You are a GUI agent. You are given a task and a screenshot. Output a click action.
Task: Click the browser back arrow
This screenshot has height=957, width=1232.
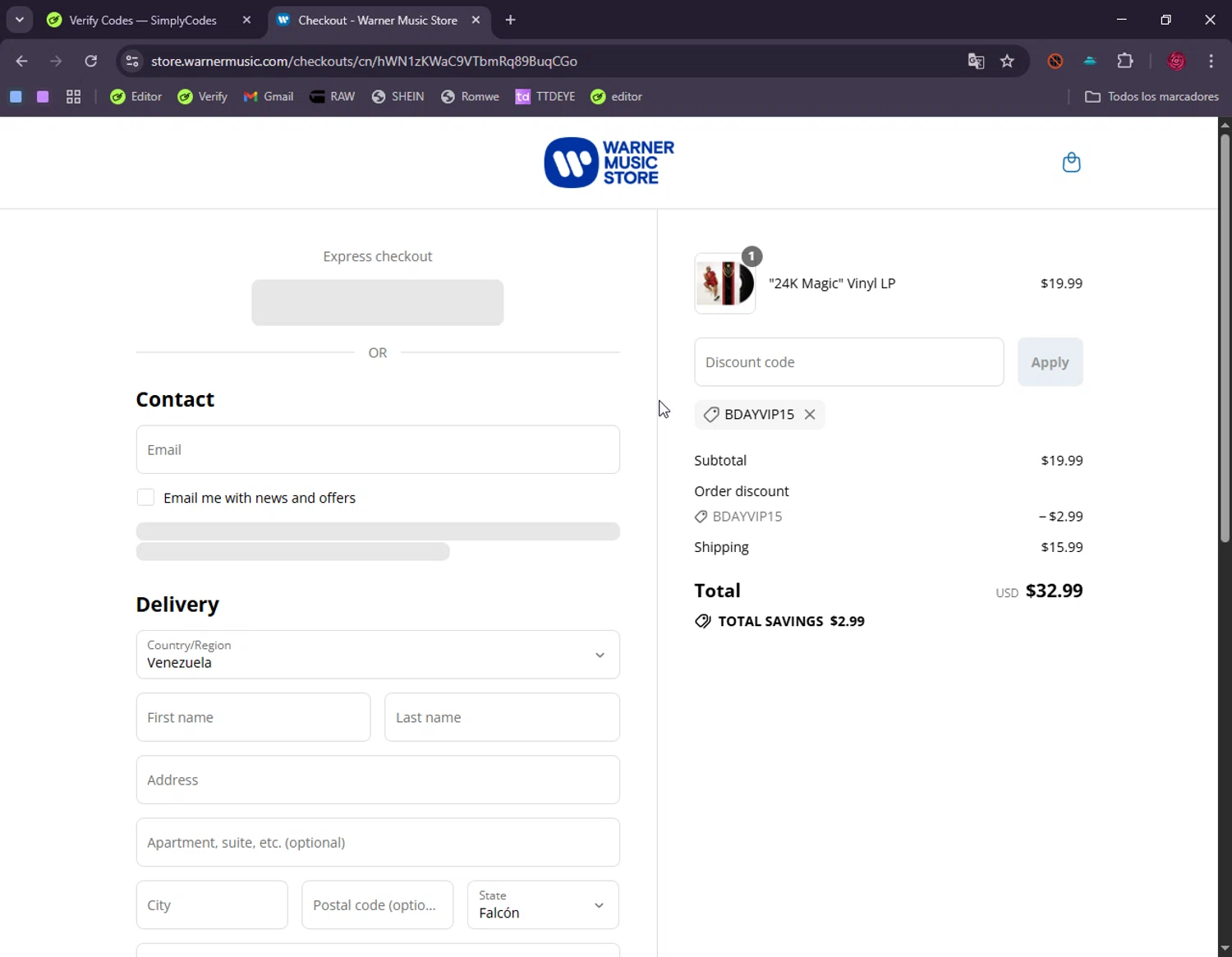tap(22, 61)
